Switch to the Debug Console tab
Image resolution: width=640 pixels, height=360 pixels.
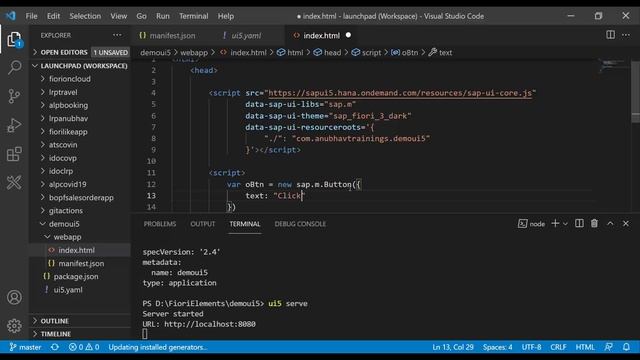click(300, 224)
